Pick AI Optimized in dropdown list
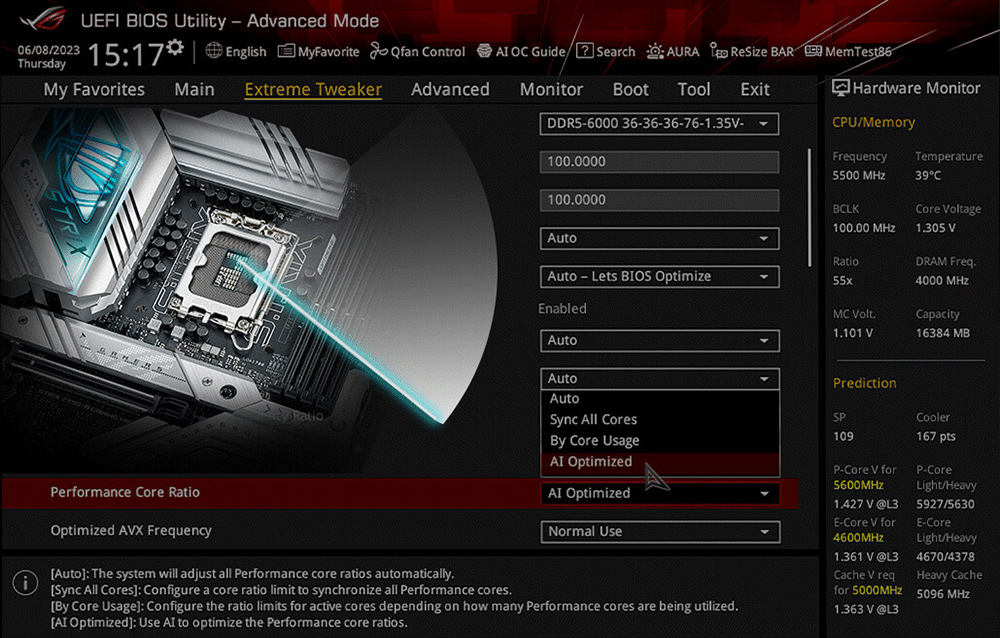 659,462
